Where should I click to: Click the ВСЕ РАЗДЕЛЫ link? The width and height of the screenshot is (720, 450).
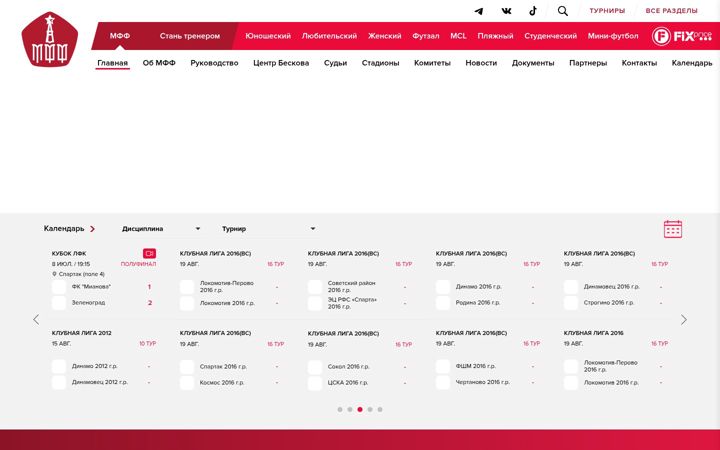671,11
